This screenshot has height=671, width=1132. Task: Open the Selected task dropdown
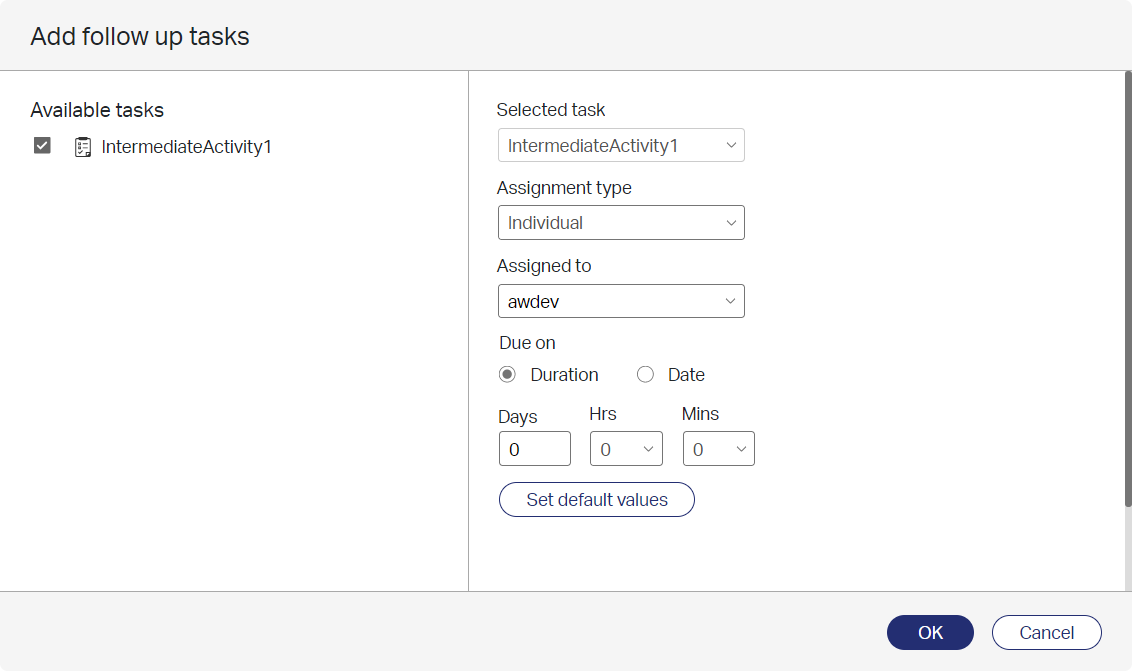621,145
